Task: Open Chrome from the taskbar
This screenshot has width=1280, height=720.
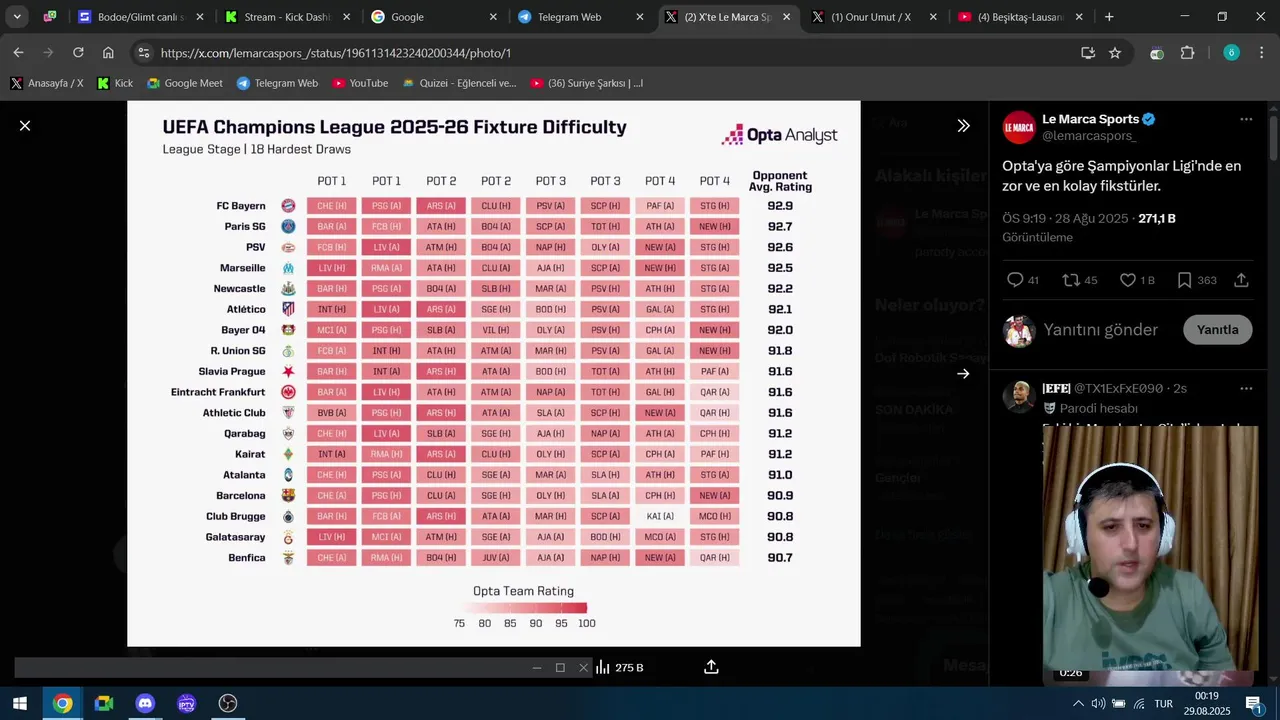Action: coord(62,703)
